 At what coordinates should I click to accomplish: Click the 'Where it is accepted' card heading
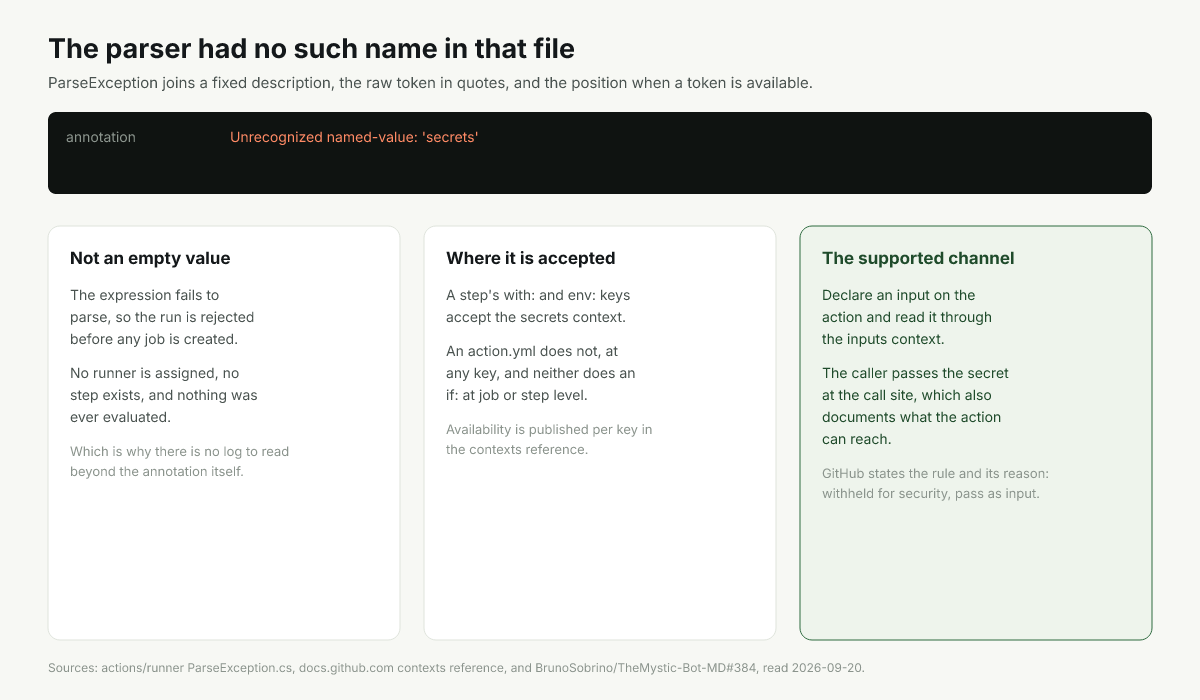click(x=530, y=258)
